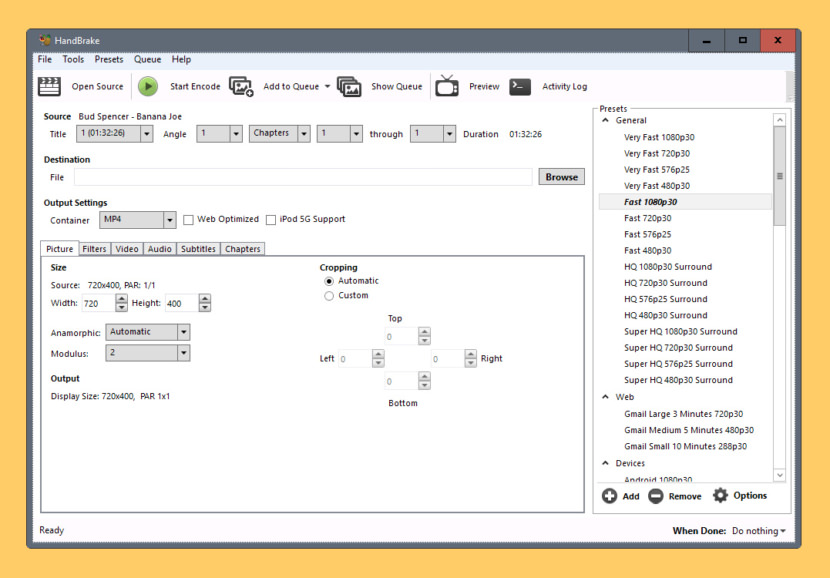Open the Help menu
The width and height of the screenshot is (830, 578).
(181, 59)
